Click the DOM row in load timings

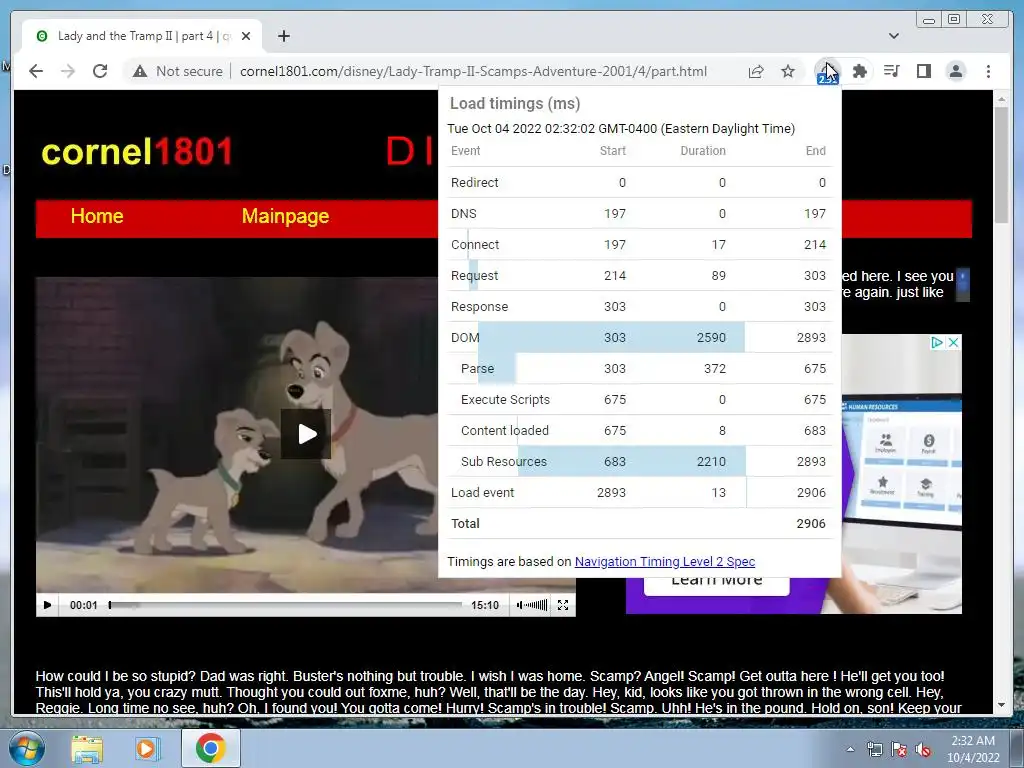click(x=639, y=338)
